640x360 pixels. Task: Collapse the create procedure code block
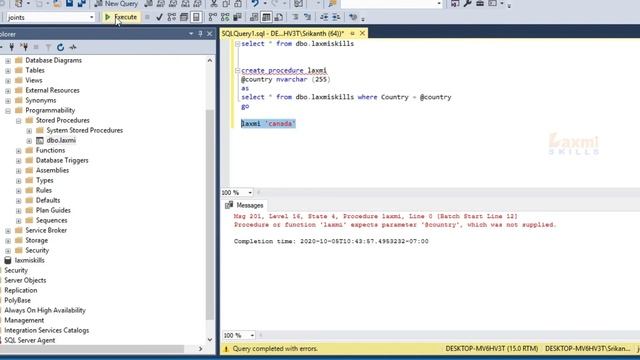click(x=237, y=71)
